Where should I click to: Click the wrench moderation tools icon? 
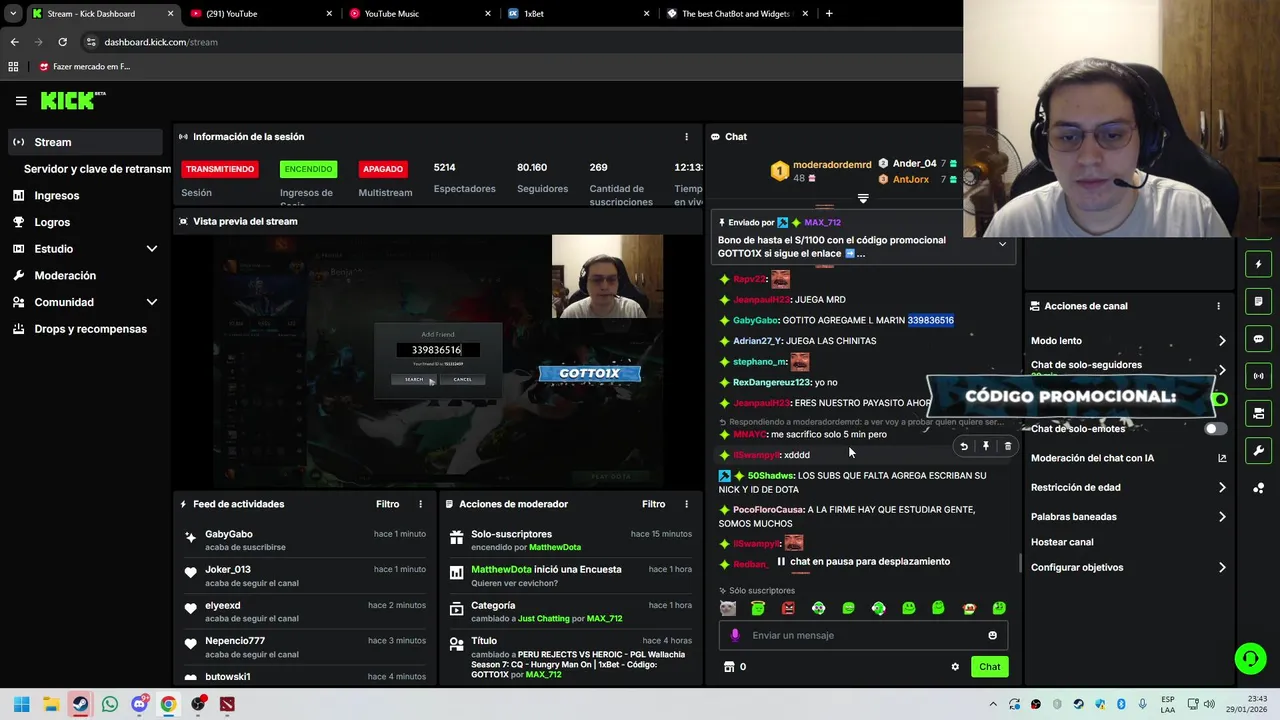pos(1258,450)
